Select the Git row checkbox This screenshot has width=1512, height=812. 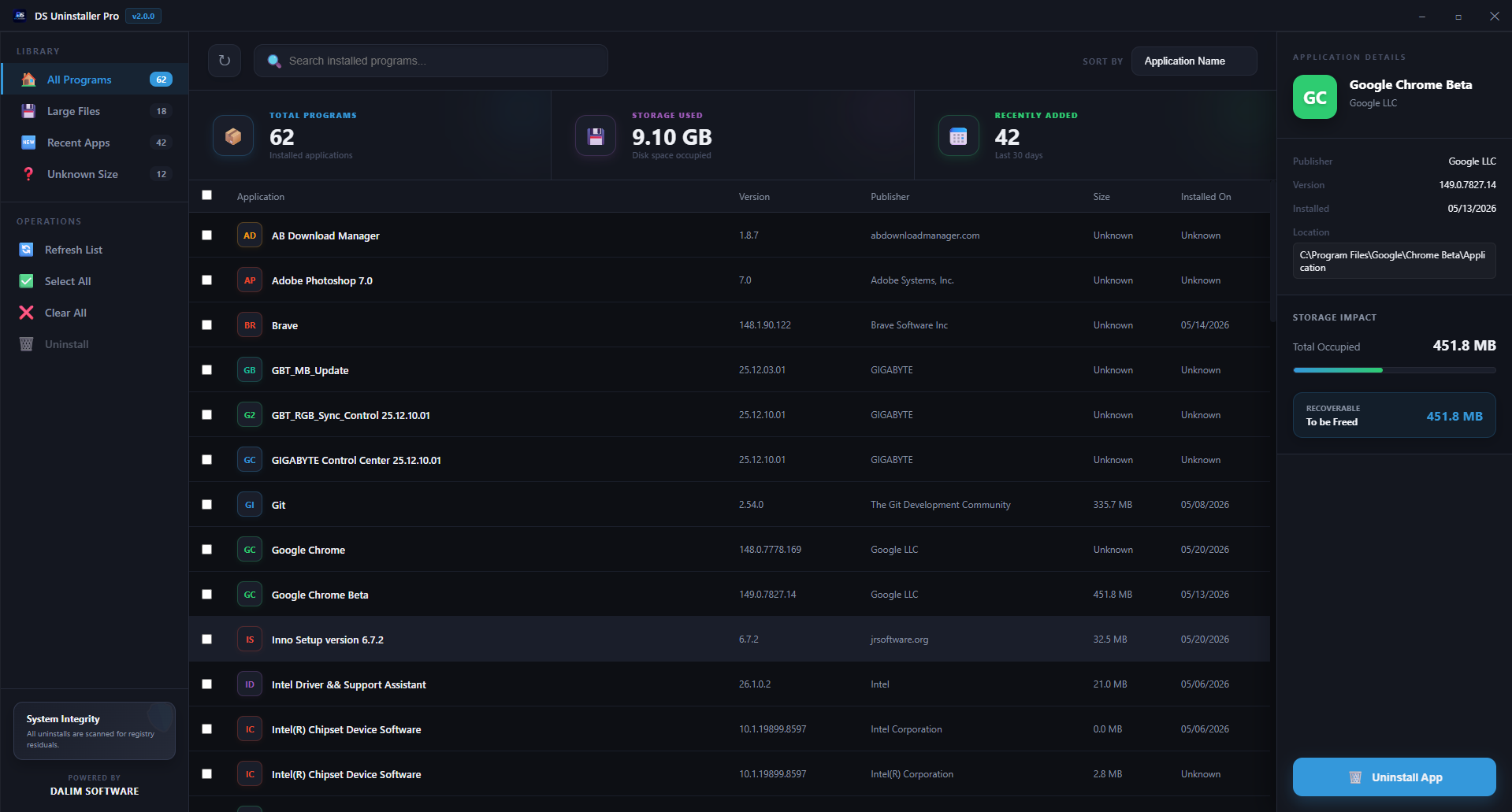click(207, 505)
